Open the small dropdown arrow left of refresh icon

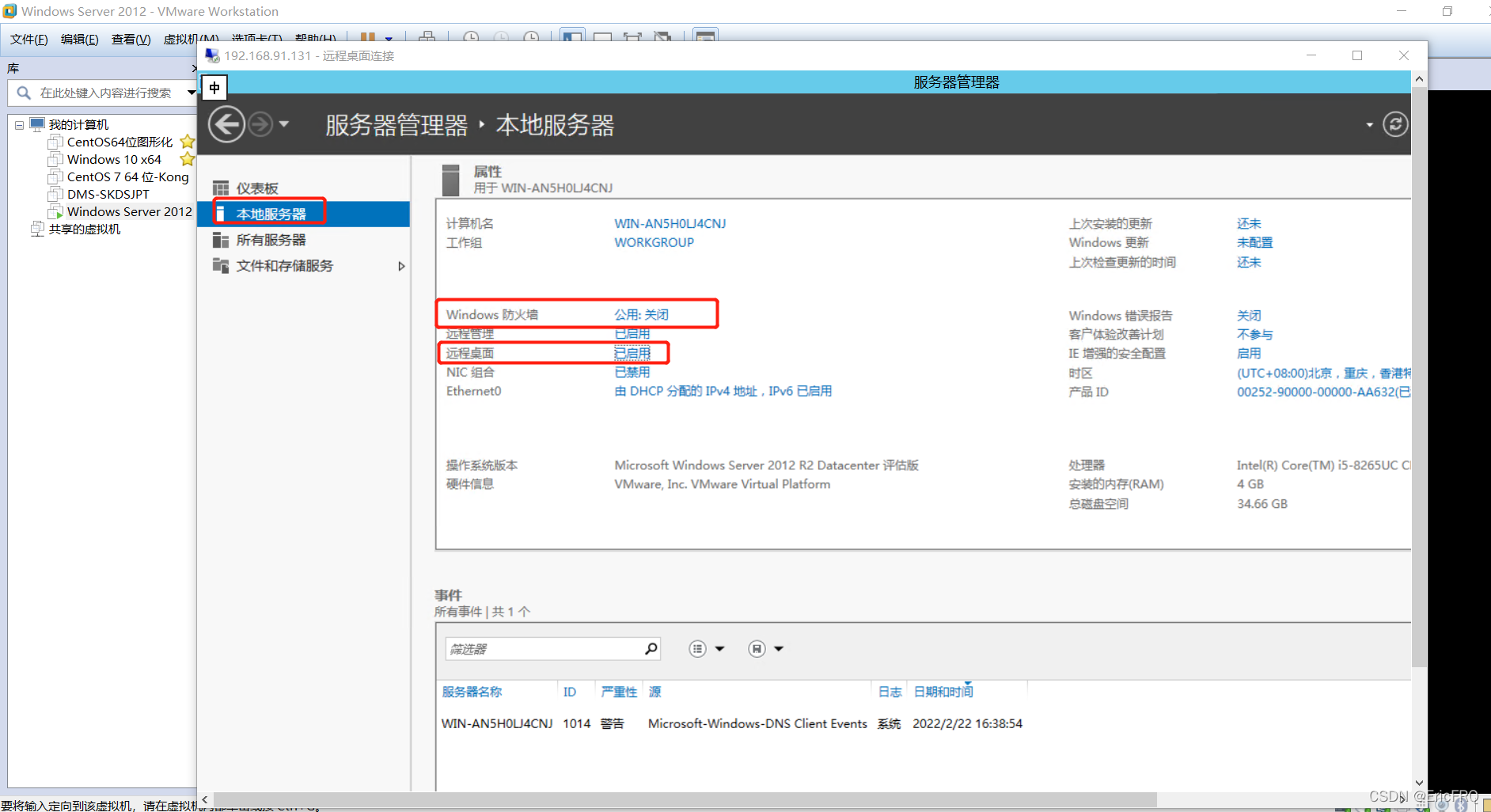coord(1370,125)
